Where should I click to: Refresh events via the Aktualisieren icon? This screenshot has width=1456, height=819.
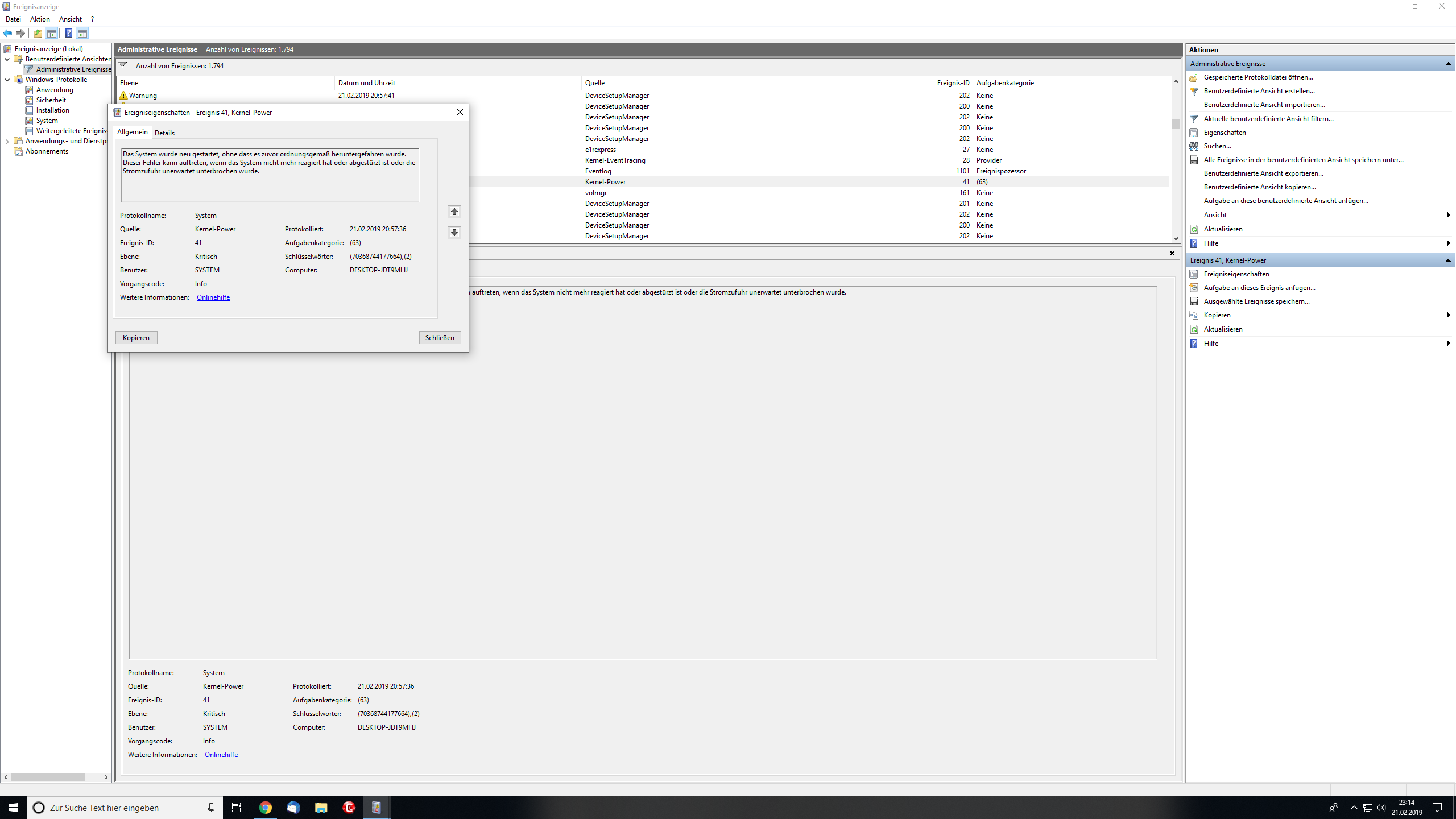[1194, 229]
